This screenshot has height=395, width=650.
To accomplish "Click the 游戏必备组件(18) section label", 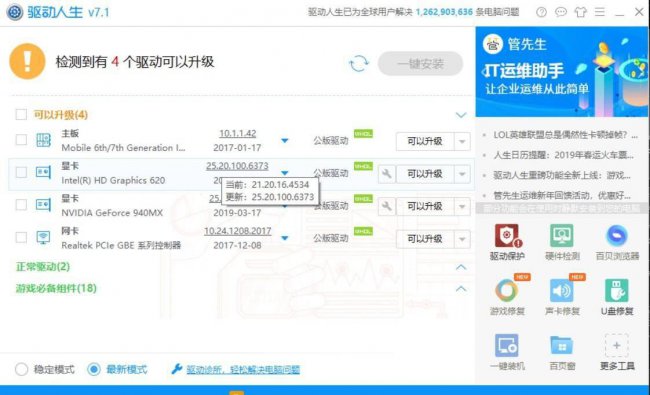I will (56, 288).
